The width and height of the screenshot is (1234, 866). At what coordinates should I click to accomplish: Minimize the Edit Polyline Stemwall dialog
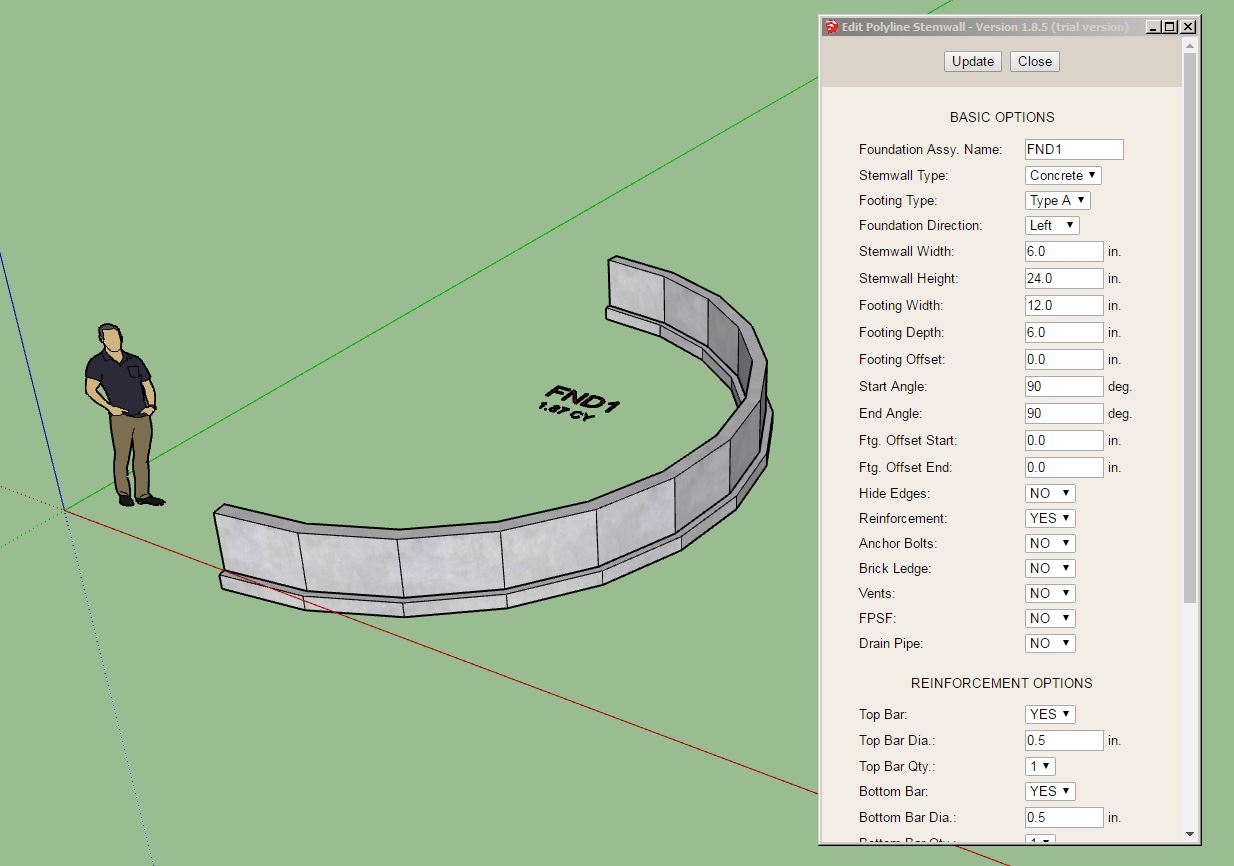pyautogui.click(x=1153, y=27)
